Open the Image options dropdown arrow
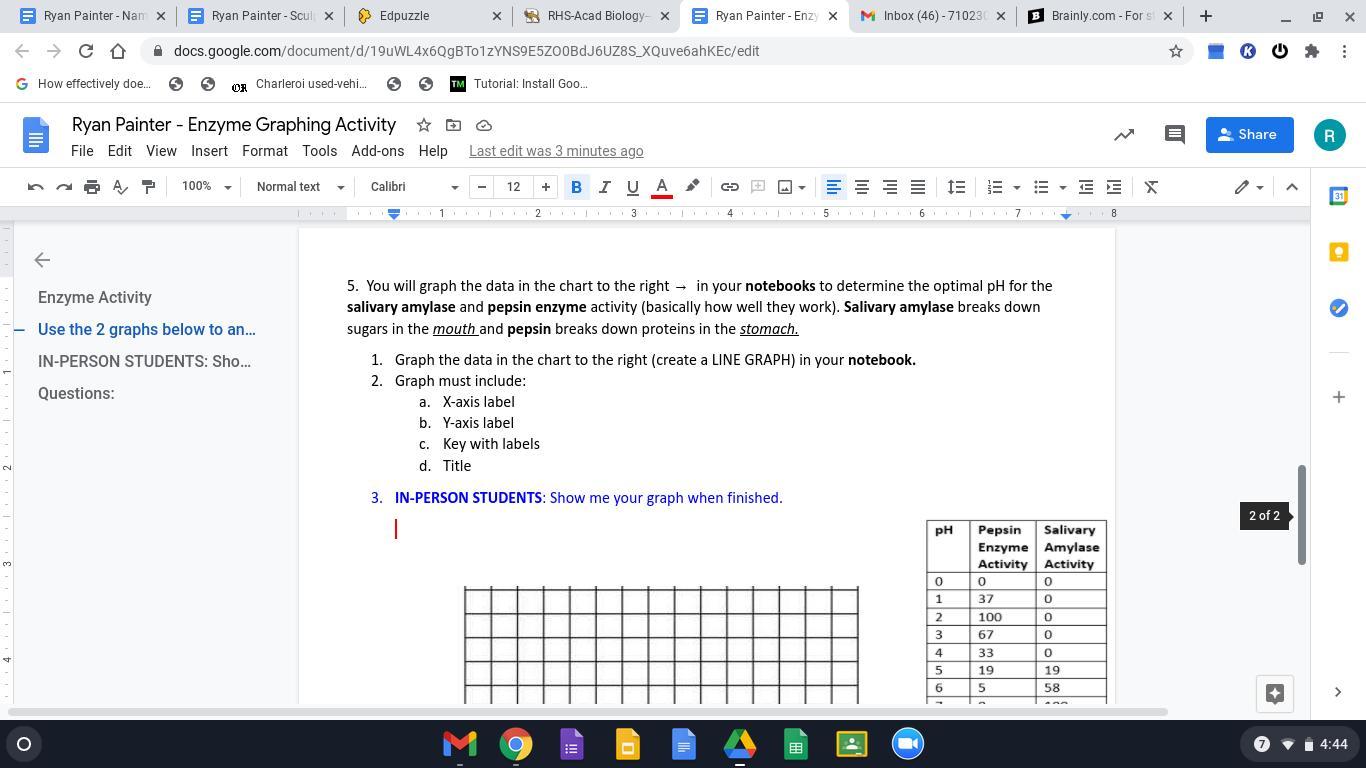 (x=801, y=187)
